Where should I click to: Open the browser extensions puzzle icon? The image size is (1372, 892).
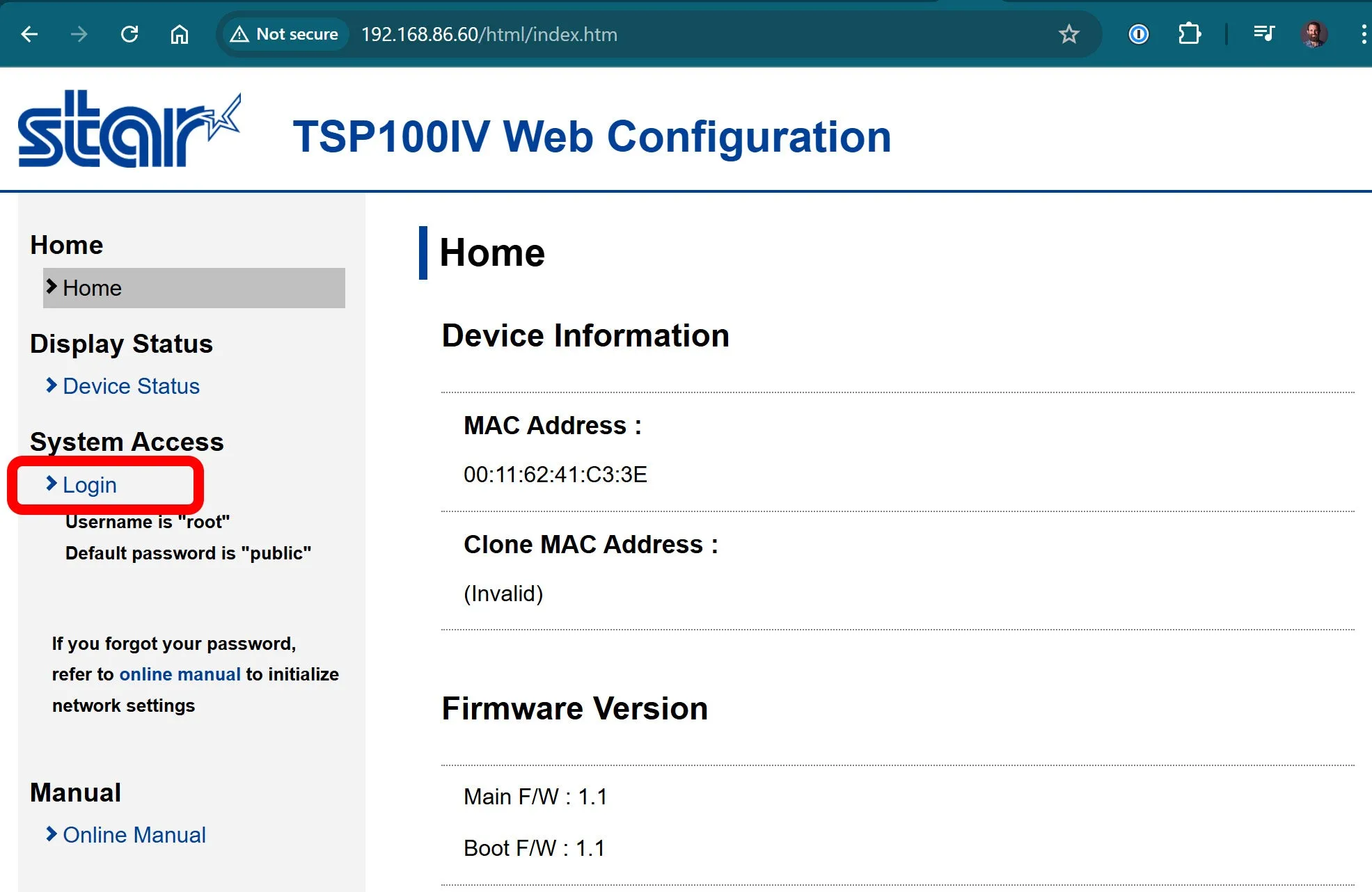(x=1189, y=34)
